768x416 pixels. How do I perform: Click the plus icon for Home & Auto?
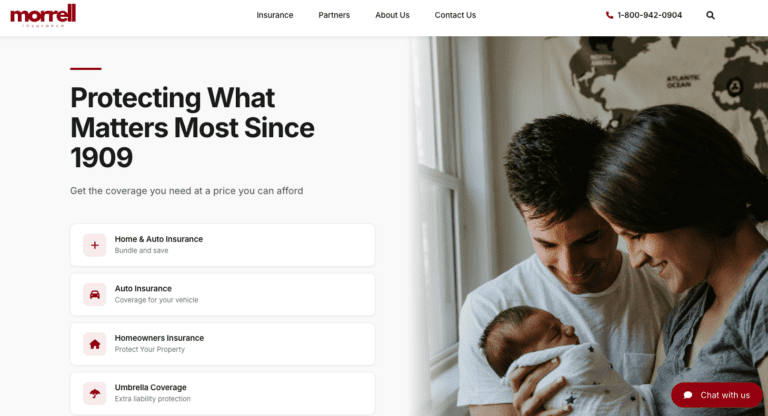click(x=95, y=245)
